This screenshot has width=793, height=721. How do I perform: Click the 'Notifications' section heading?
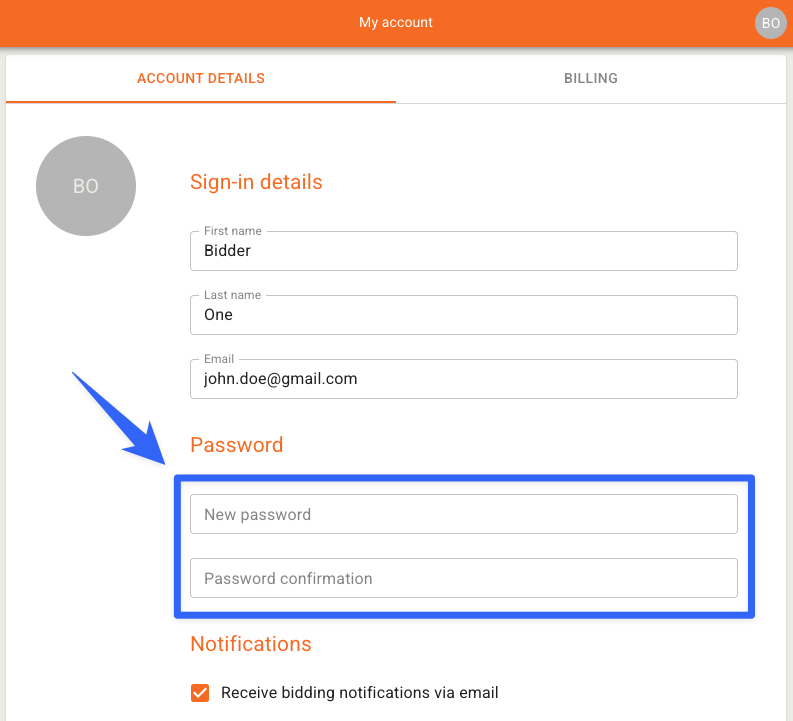(x=251, y=644)
